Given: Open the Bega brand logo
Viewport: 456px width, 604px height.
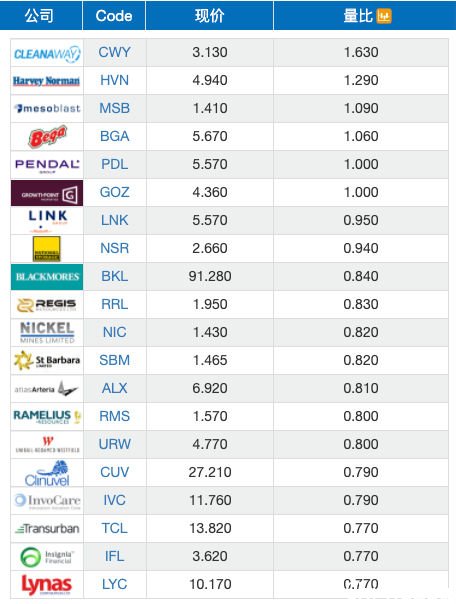Looking at the screenshot, I should [47, 136].
